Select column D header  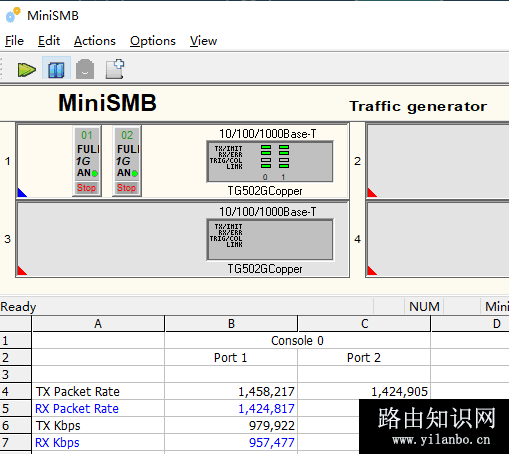coord(470,324)
